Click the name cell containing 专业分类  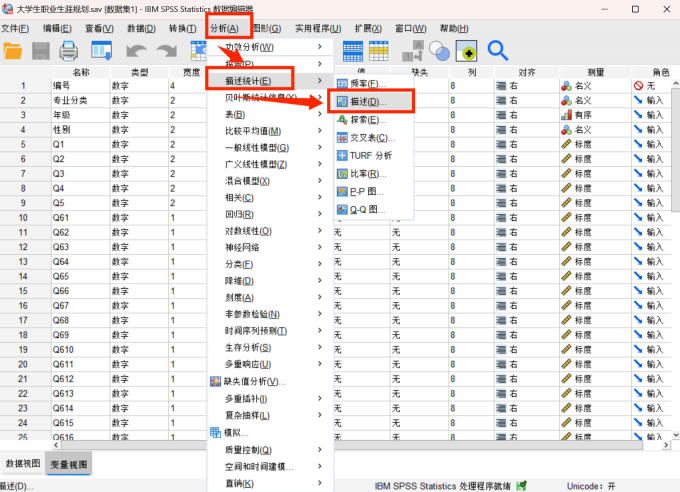point(80,101)
